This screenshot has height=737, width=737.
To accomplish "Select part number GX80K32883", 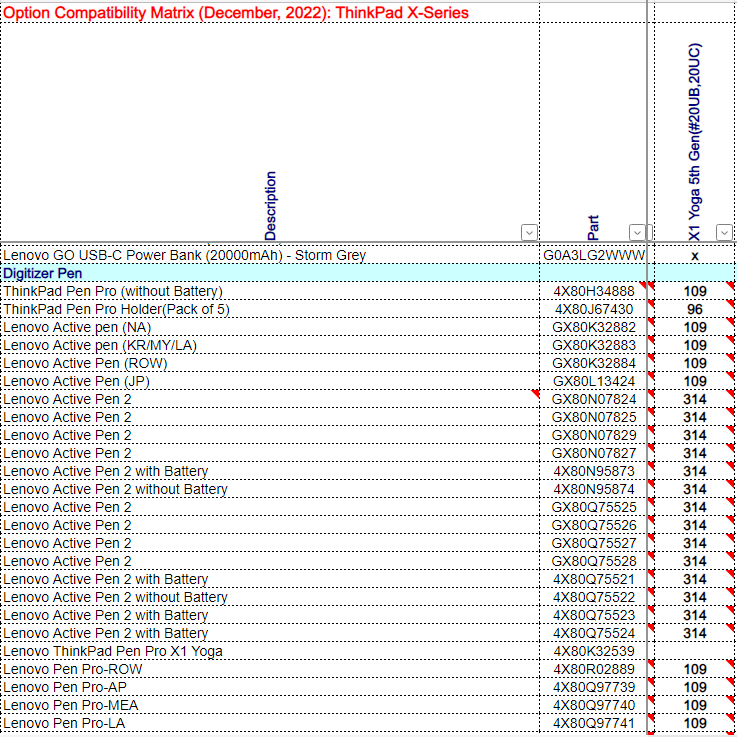I will pyautogui.click(x=594, y=345).
